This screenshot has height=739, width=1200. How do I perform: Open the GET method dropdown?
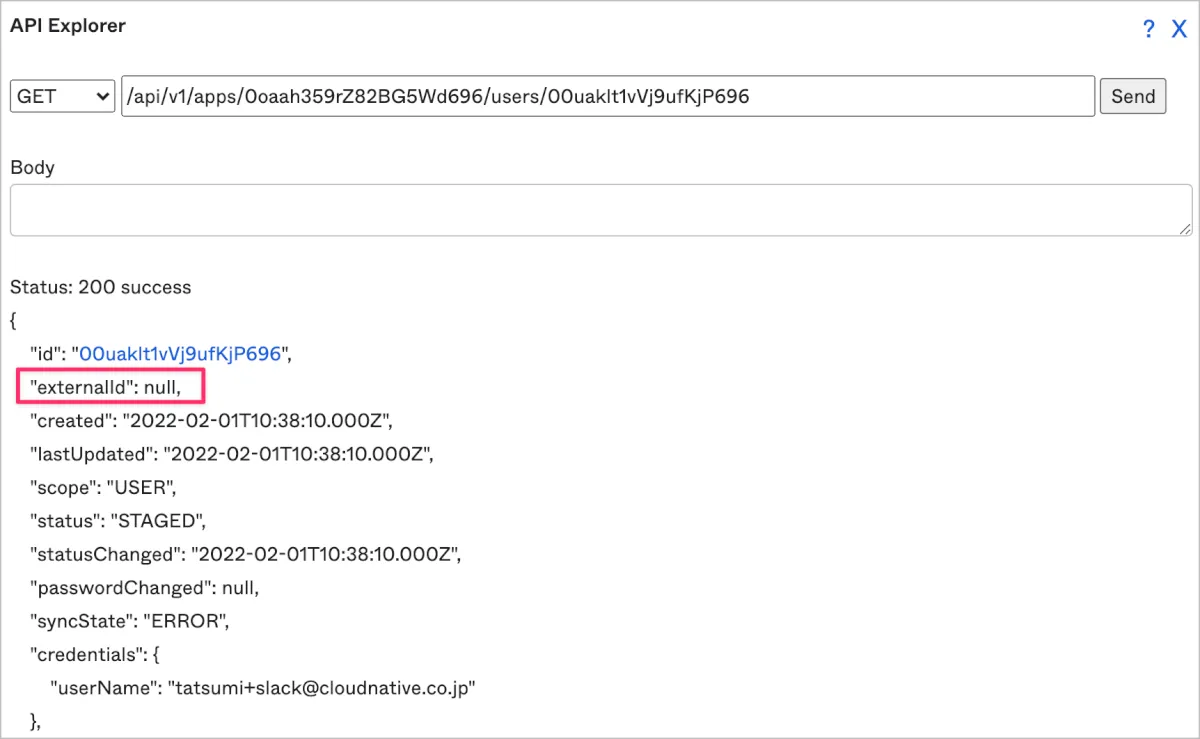[62, 97]
